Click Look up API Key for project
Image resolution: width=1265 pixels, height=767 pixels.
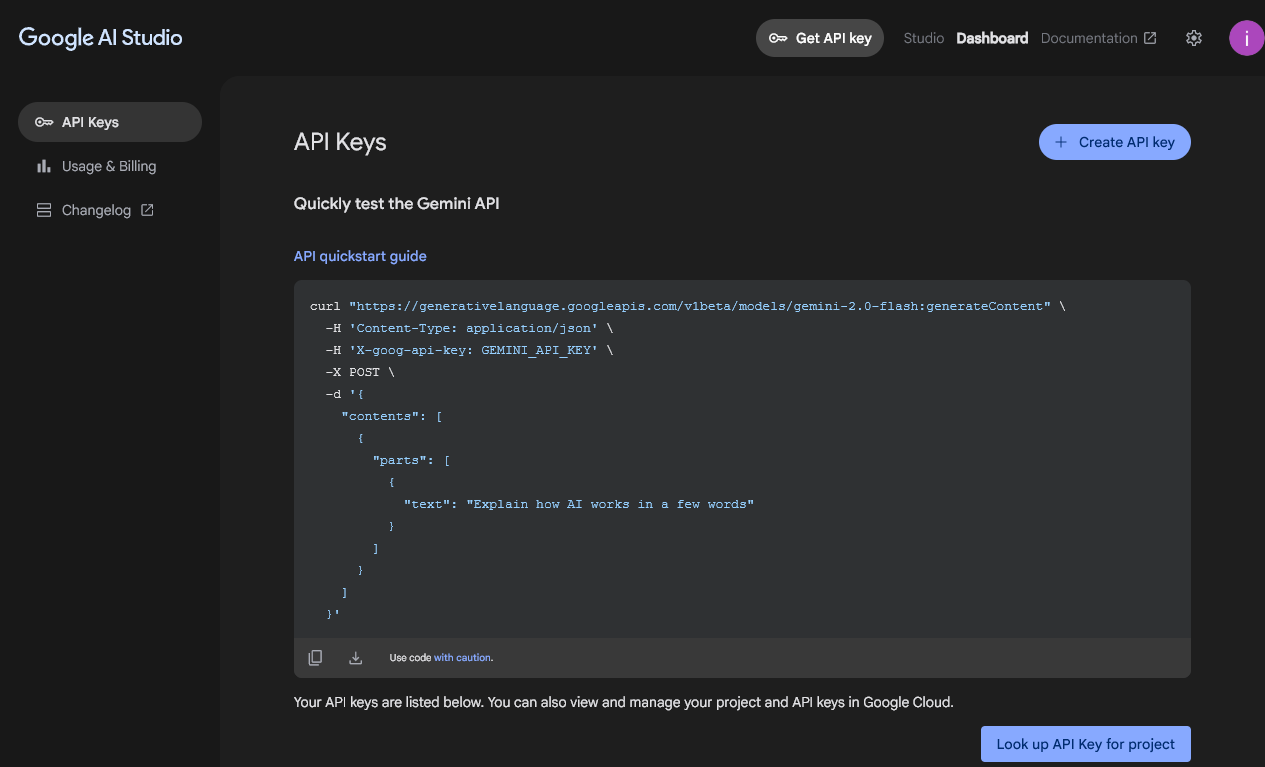click(x=1085, y=744)
